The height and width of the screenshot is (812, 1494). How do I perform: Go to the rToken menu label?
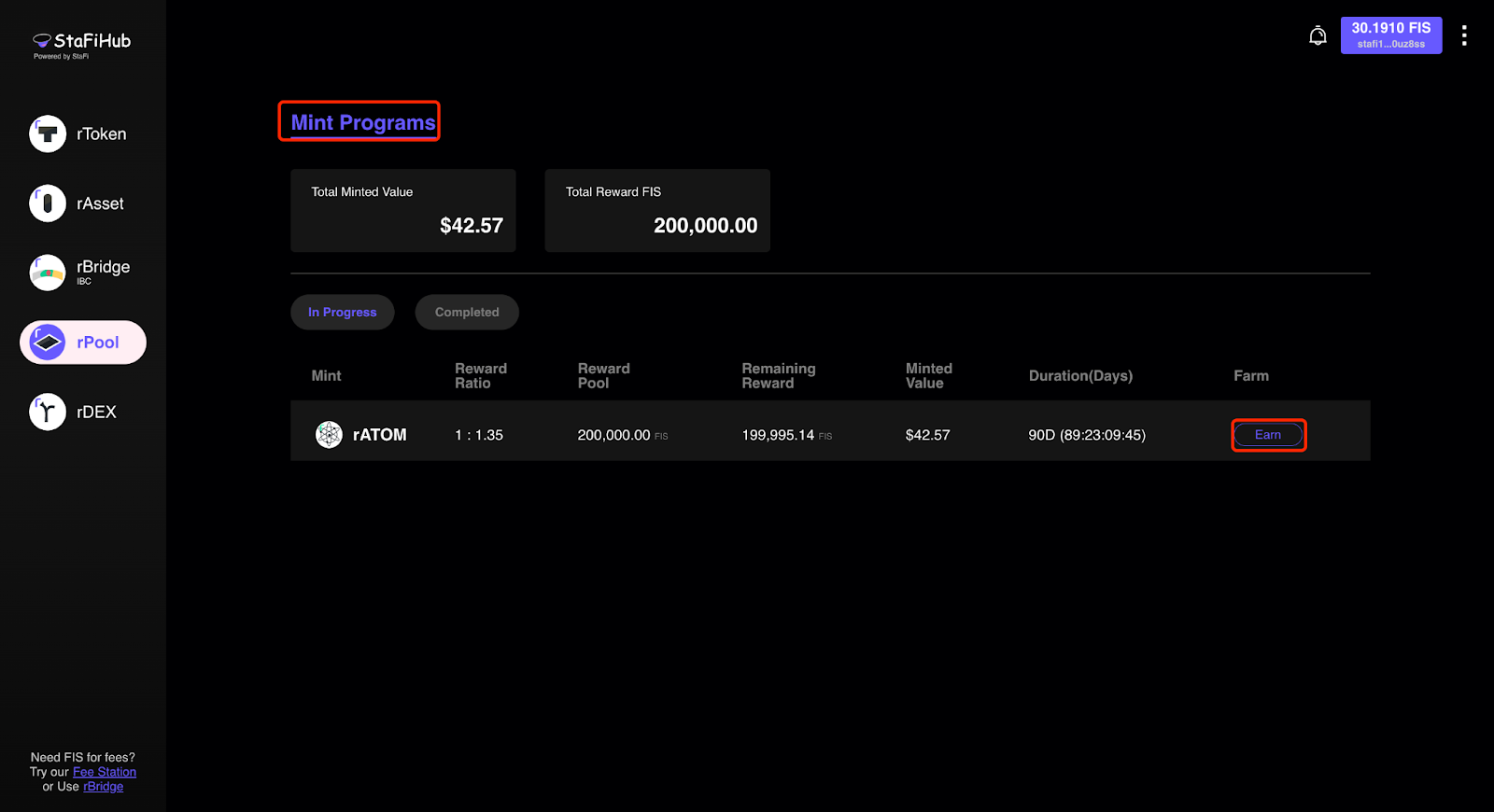pyautogui.click(x=102, y=133)
